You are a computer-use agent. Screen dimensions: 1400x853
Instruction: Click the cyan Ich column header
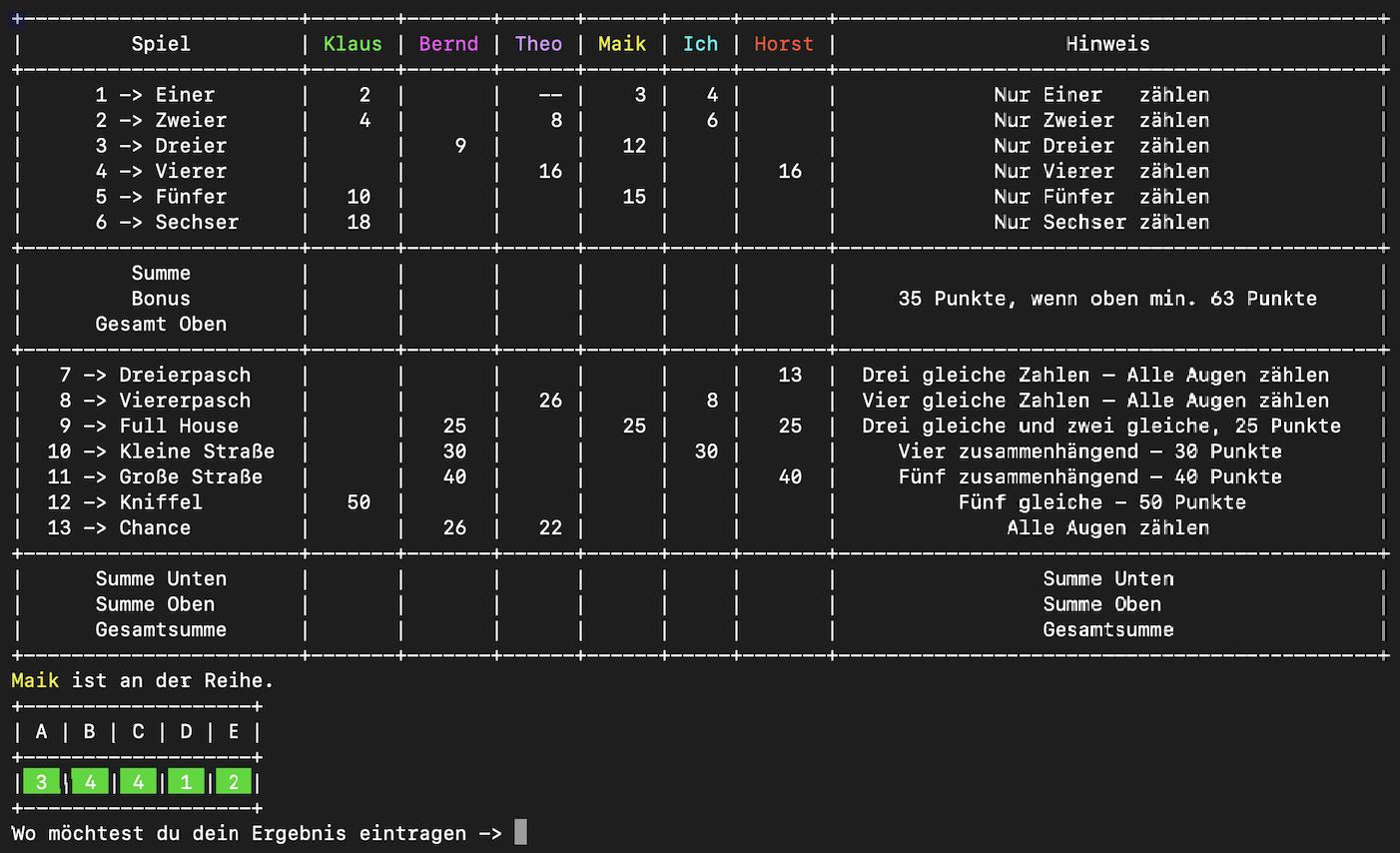700,44
